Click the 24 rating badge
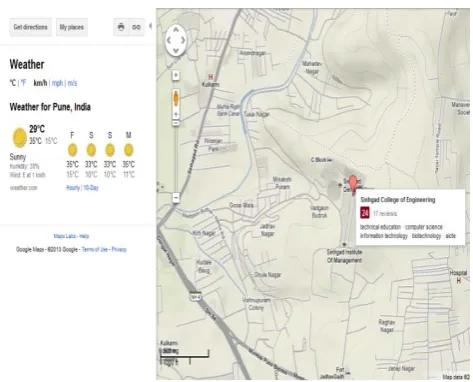 (365, 213)
